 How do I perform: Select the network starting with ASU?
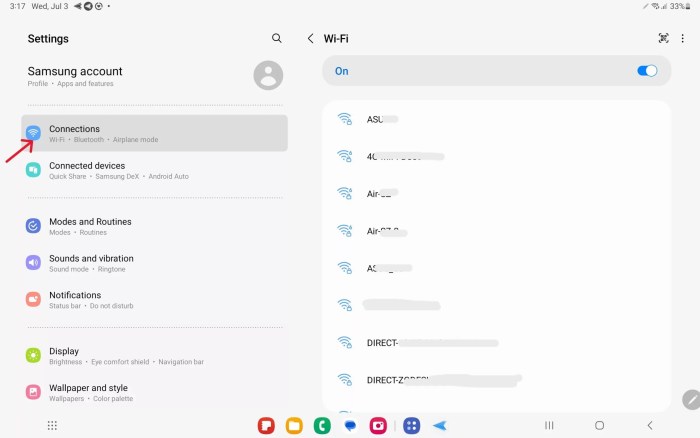click(496, 119)
